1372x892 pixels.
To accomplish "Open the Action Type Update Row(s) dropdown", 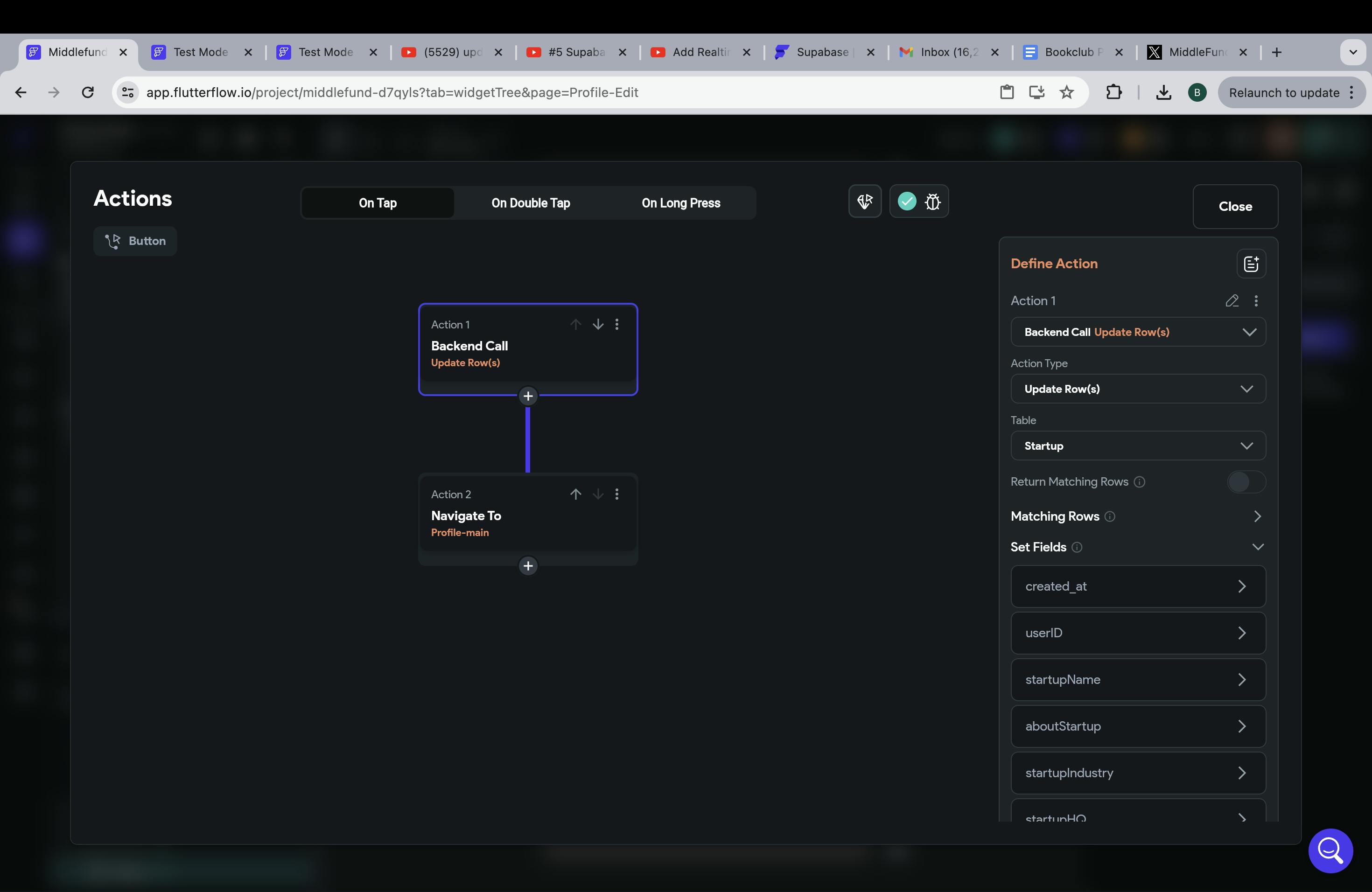I will pos(1137,389).
